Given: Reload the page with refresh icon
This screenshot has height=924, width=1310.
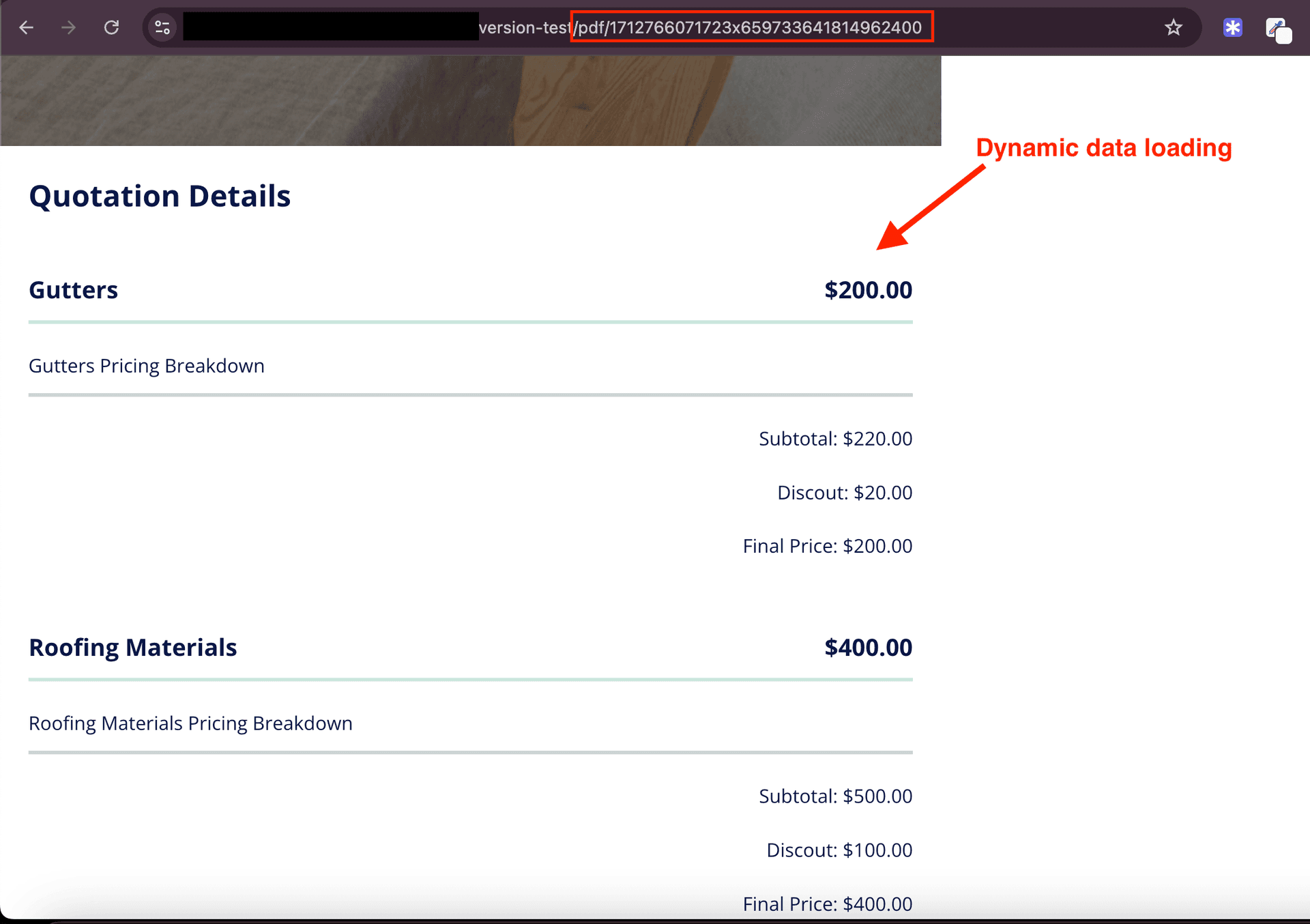Looking at the screenshot, I should [111, 28].
